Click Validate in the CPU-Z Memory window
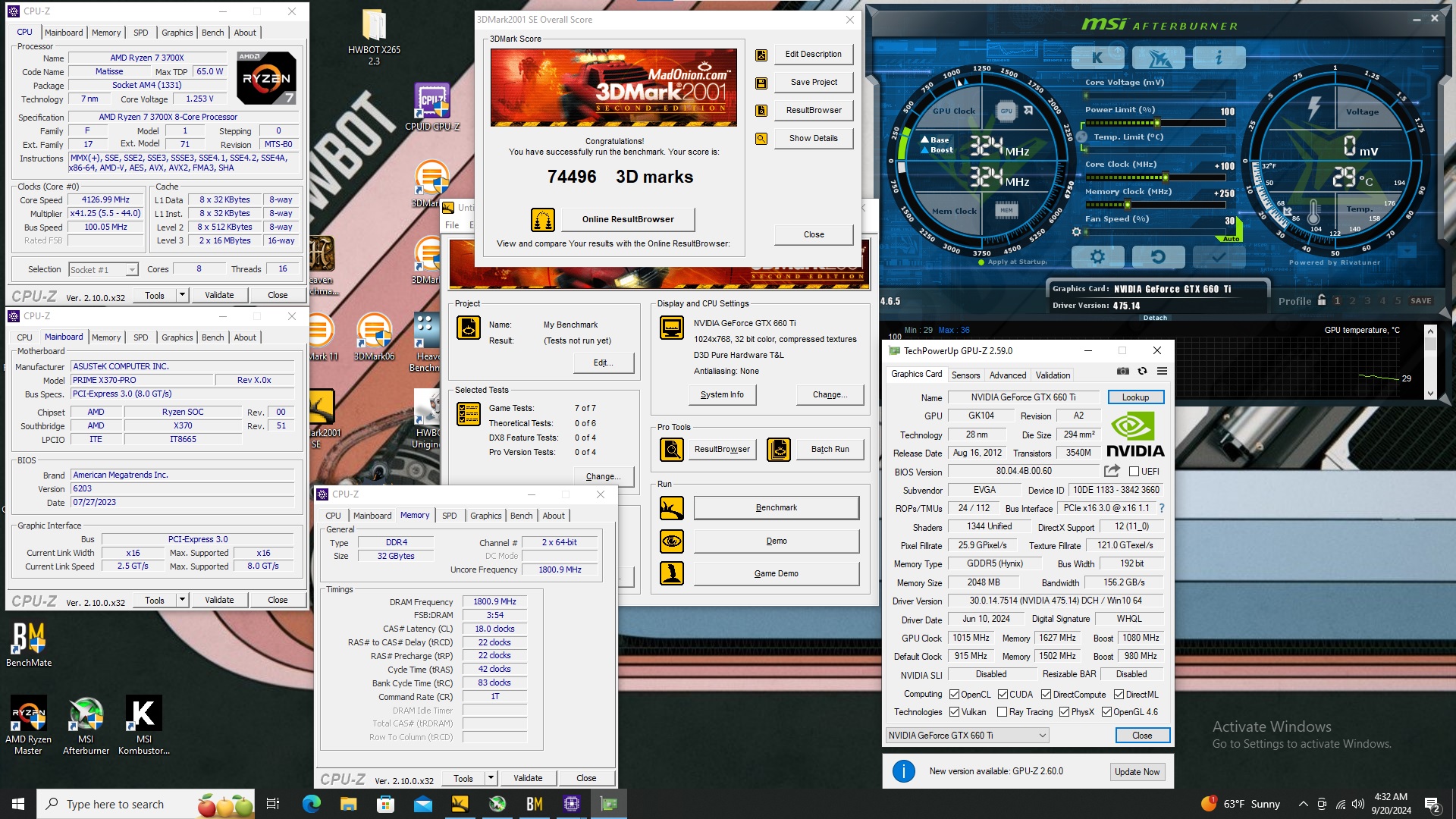This screenshot has width=1456, height=819. pyautogui.click(x=528, y=778)
